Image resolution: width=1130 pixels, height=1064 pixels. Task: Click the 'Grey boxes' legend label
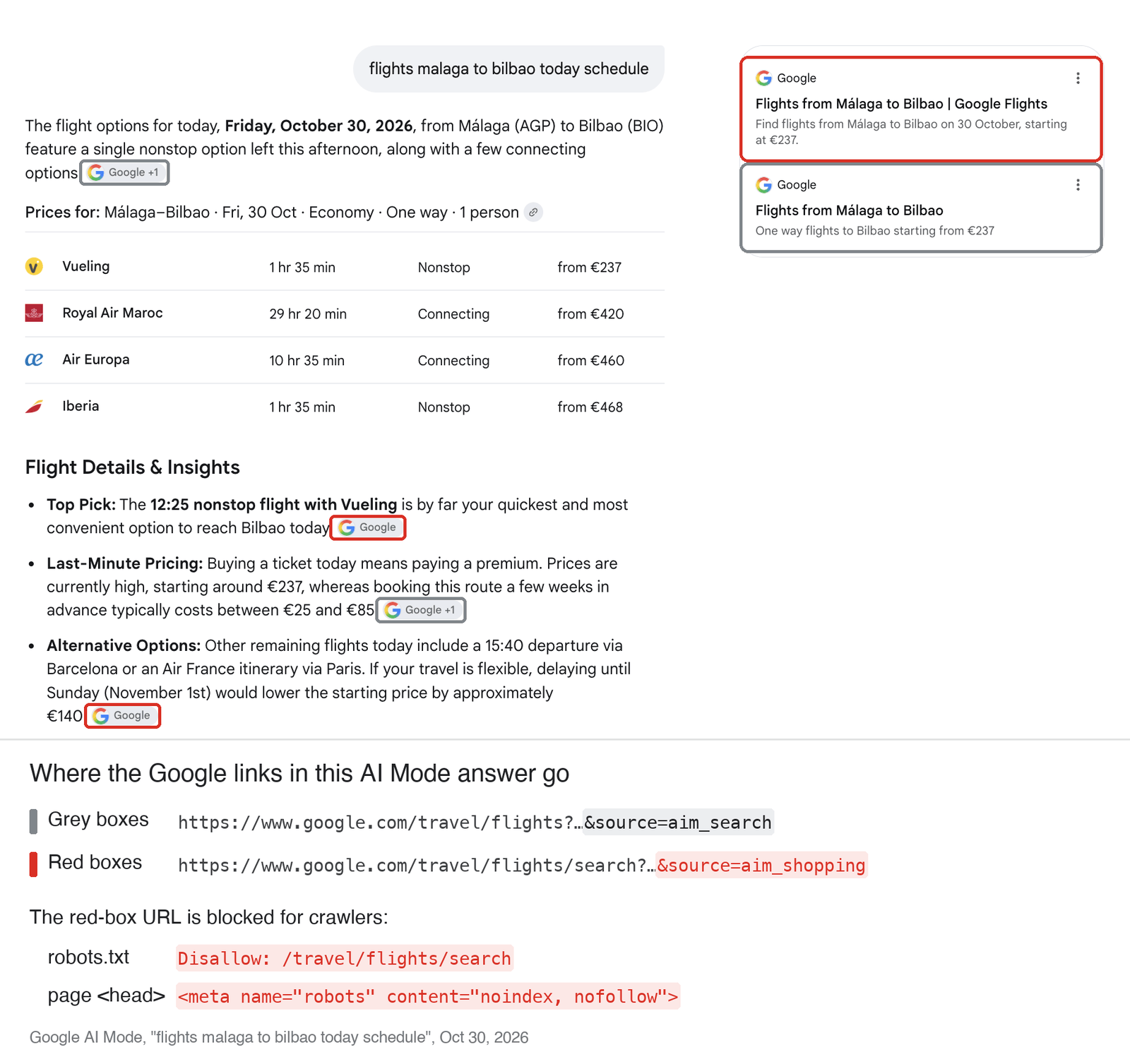pyautogui.click(x=98, y=820)
